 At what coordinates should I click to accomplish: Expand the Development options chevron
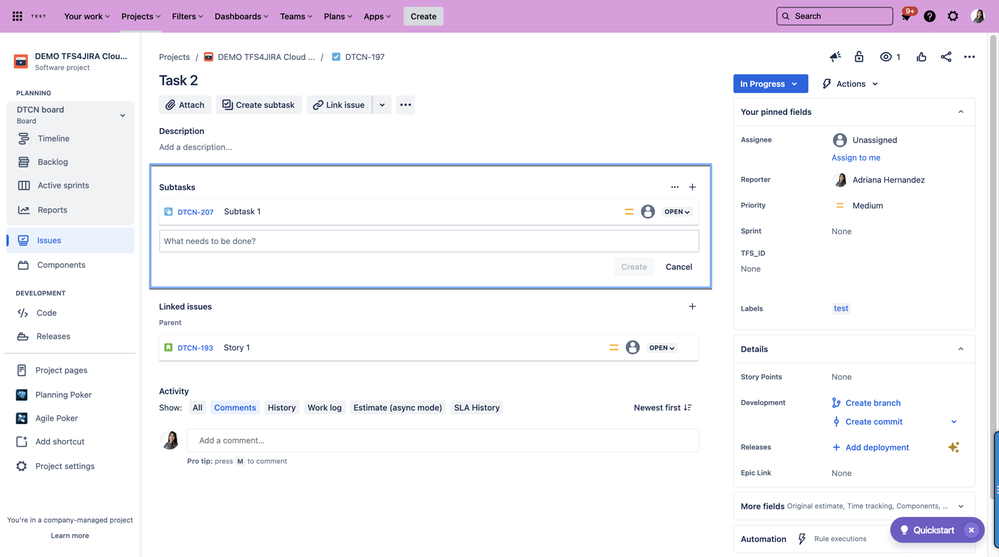[x=954, y=421]
